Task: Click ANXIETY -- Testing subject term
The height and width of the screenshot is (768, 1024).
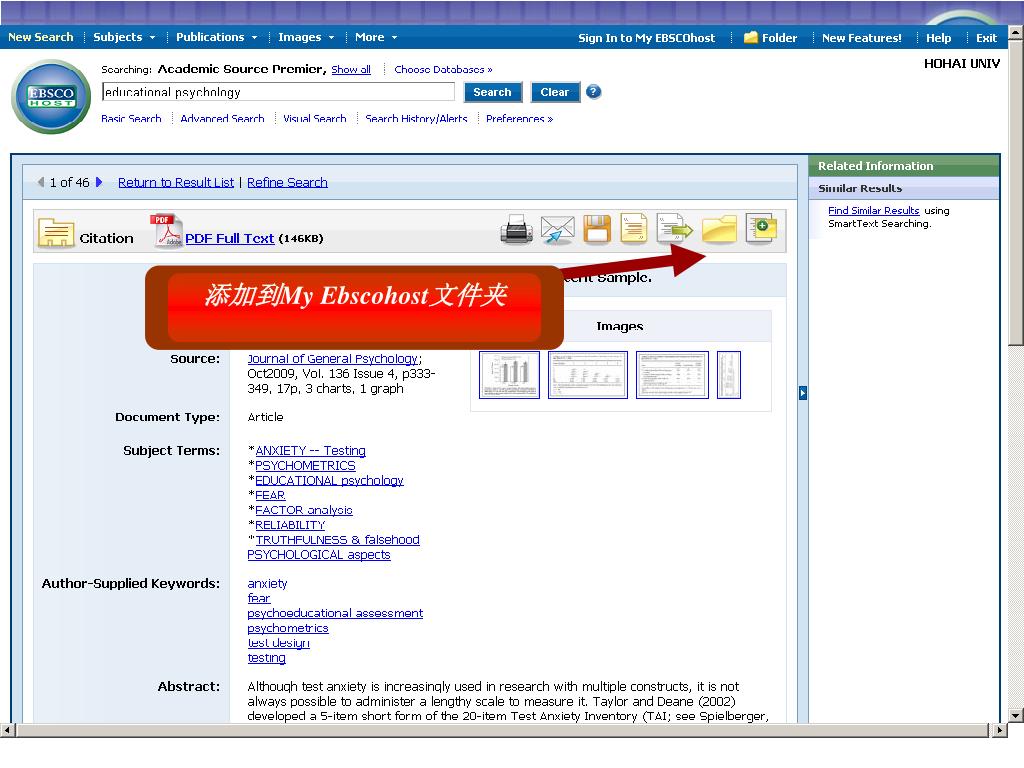Action: 310,451
